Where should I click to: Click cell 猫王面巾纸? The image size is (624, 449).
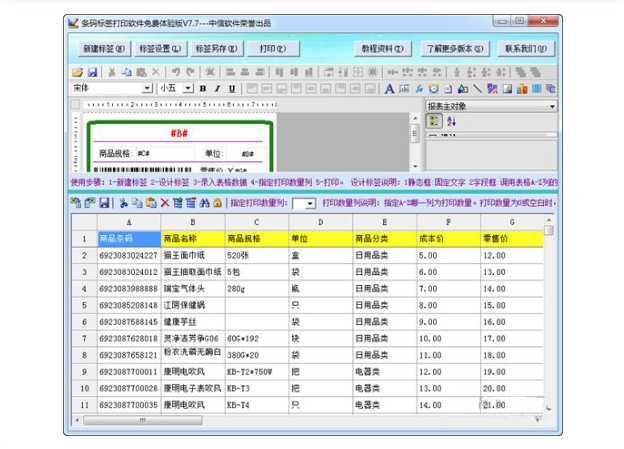coord(193,256)
